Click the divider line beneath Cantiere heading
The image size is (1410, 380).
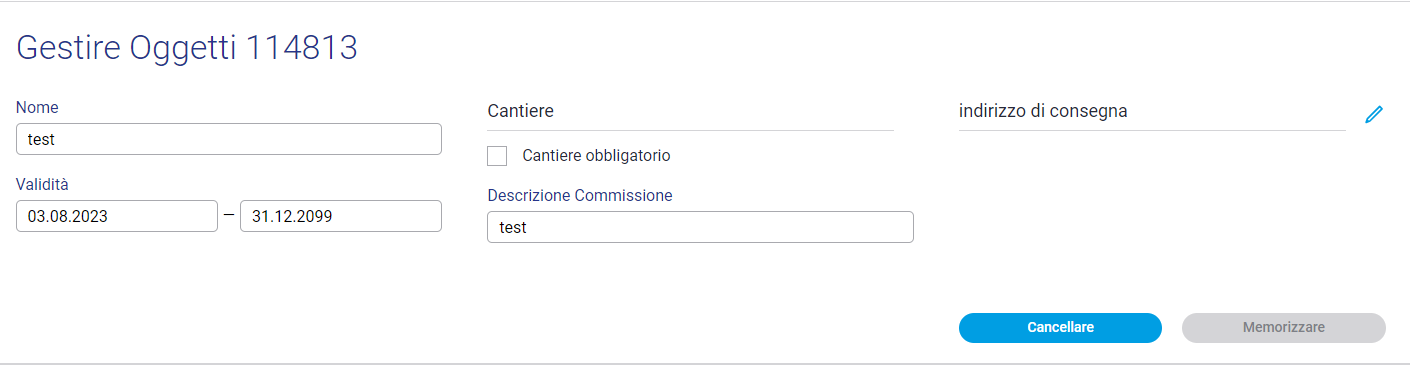[x=690, y=130]
